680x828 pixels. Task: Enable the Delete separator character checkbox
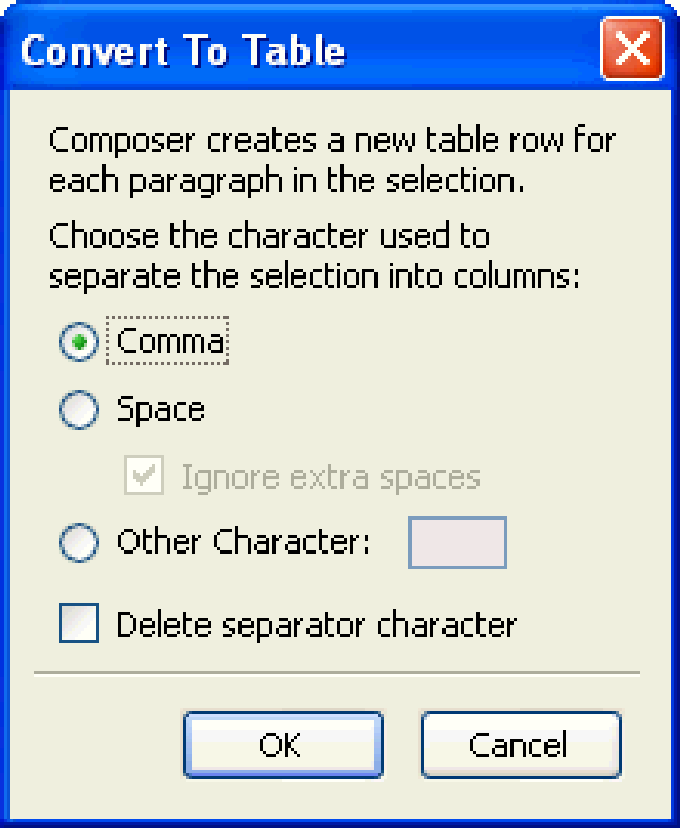click(79, 623)
